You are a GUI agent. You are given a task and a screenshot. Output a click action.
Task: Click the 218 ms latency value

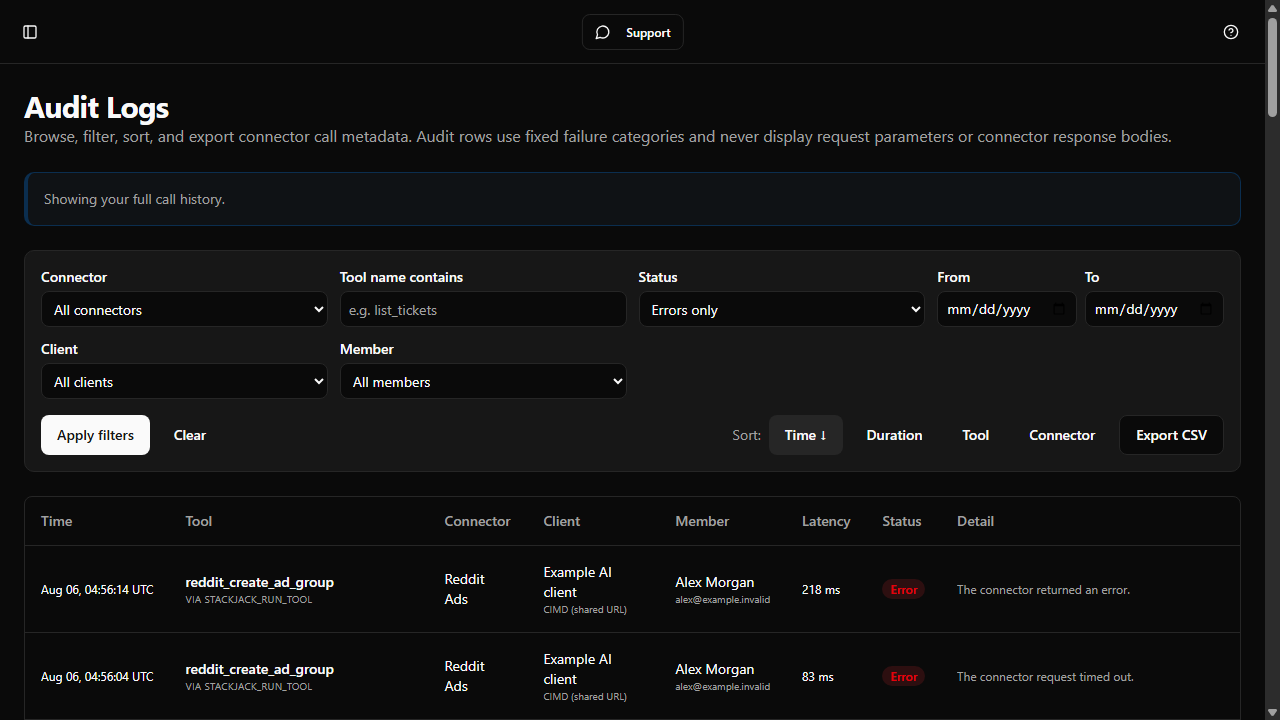click(x=821, y=590)
